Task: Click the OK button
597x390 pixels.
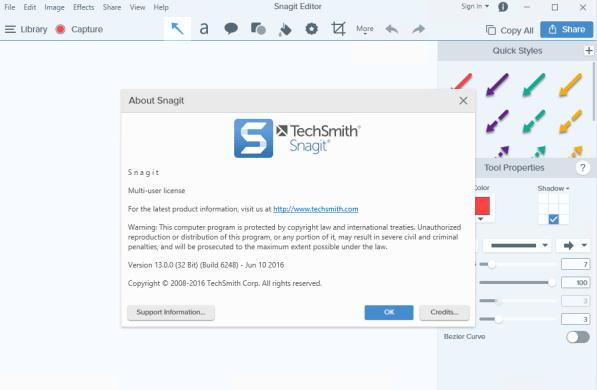Action: [x=389, y=312]
